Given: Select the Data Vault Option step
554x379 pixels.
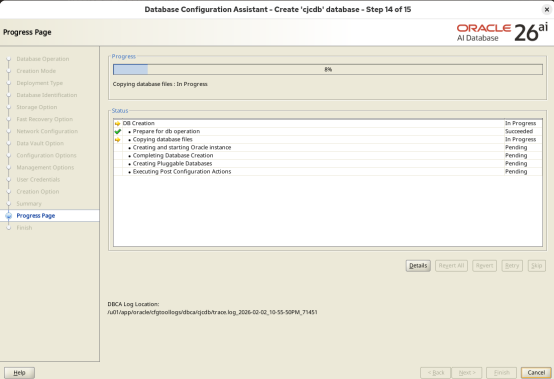Looking at the screenshot, I should (x=40, y=143).
